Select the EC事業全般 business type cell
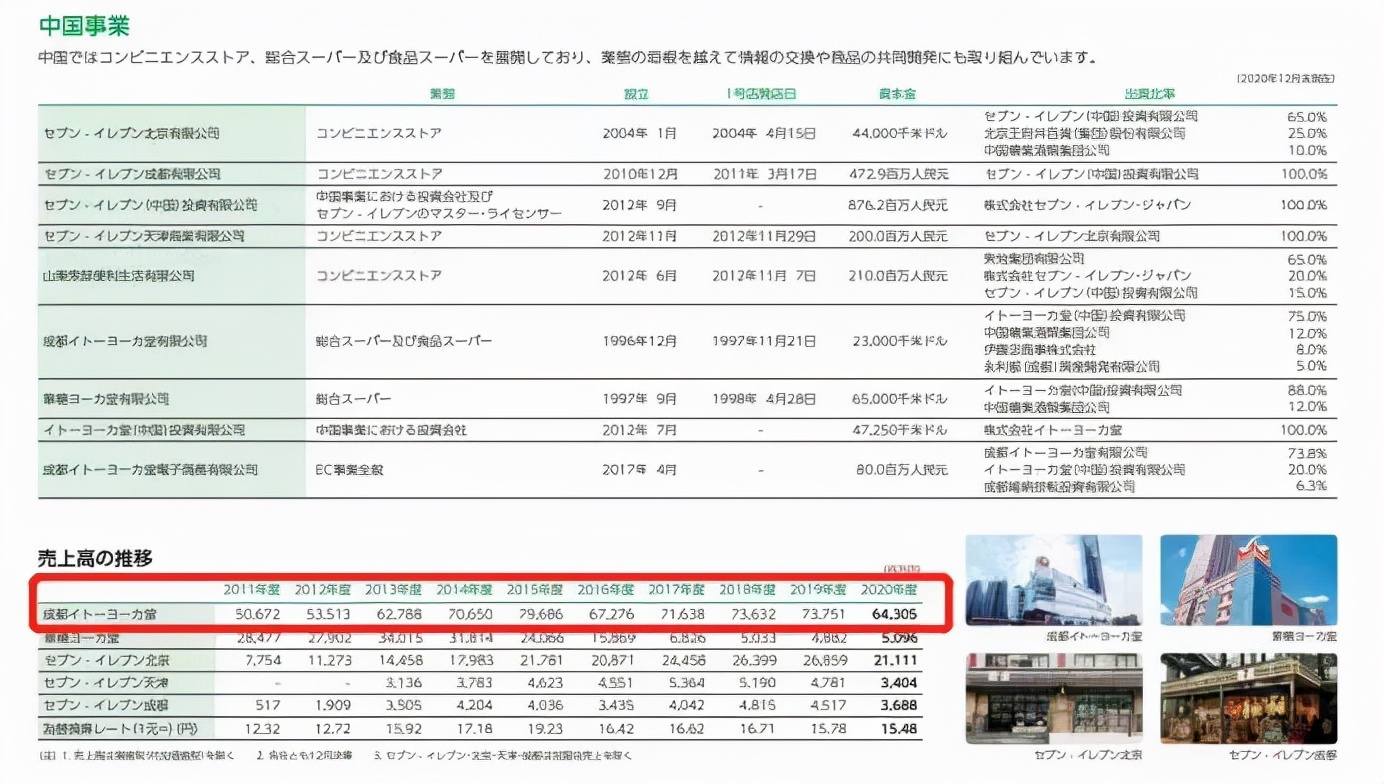This screenshot has height=784, width=1384. pyautogui.click(x=350, y=469)
